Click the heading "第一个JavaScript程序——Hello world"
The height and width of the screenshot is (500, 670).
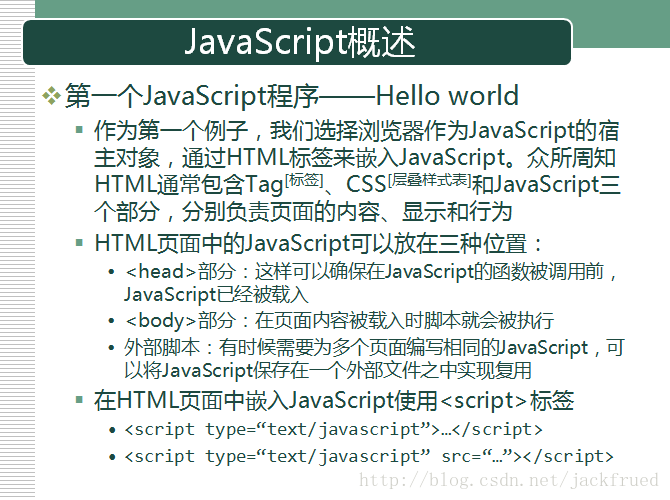pyautogui.click(x=292, y=96)
